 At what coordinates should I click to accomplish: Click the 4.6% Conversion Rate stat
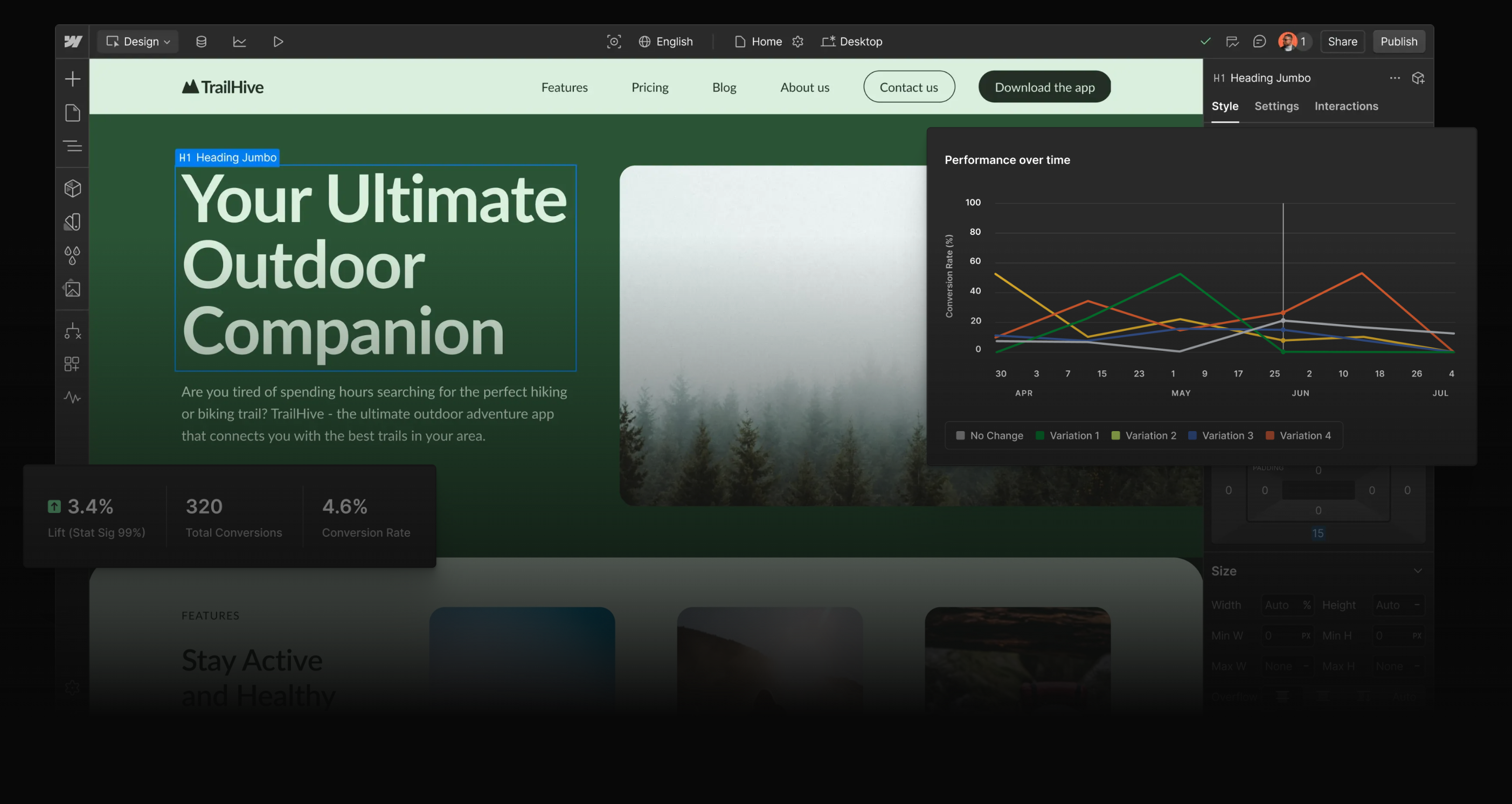click(366, 518)
